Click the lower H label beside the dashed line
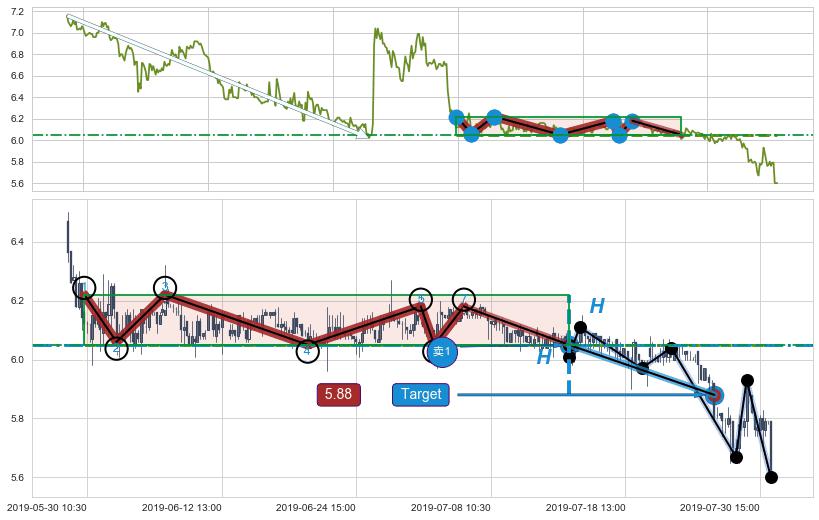The image size is (819, 520). (x=544, y=357)
